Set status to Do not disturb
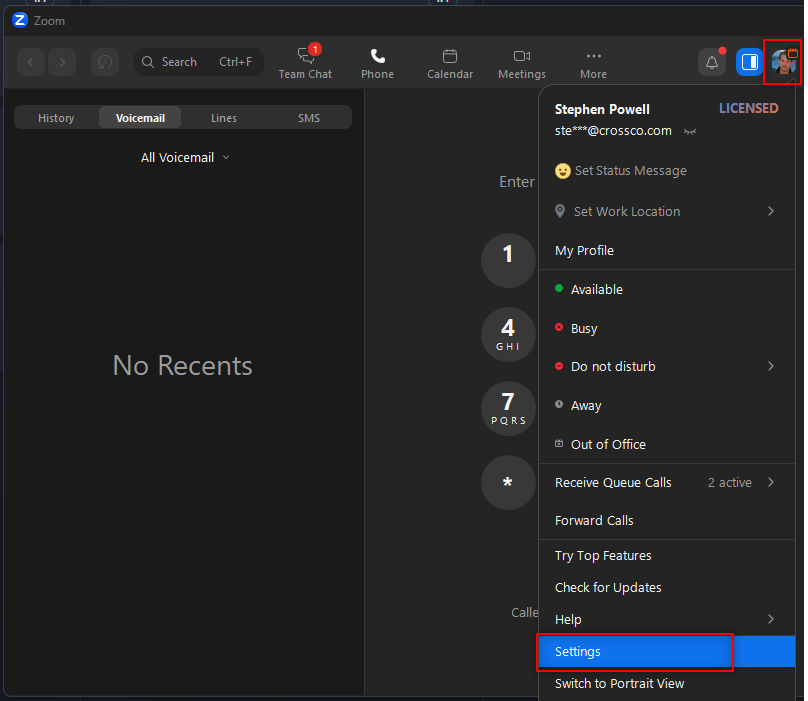Screen dimensions: 808x701 click(x=667, y=366)
